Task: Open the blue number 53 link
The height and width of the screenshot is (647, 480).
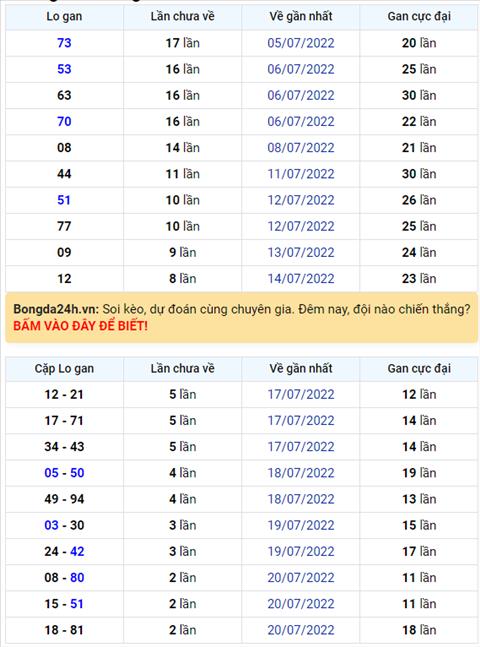Action: (64, 69)
